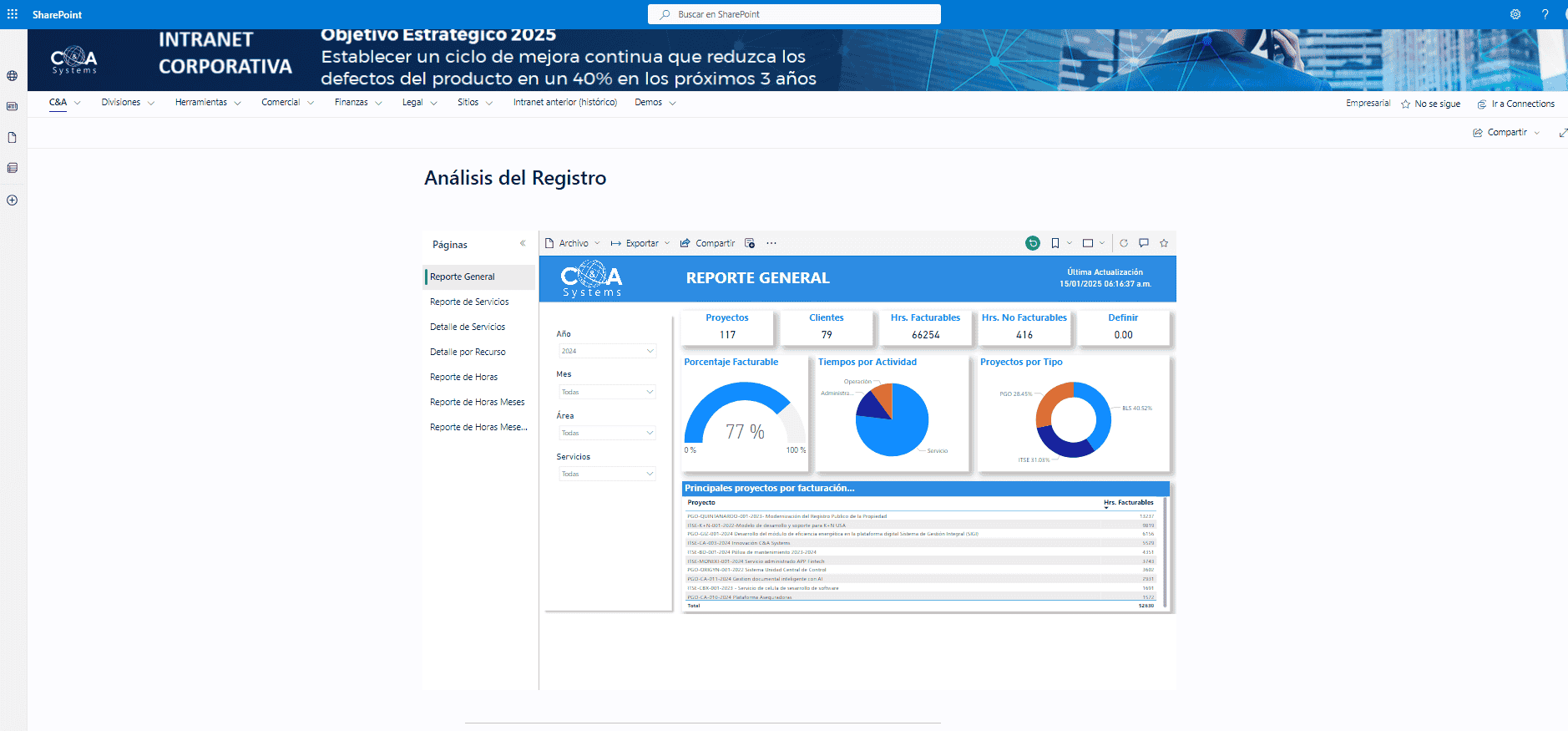Open the more options ellipsis in report toolbar
This screenshot has height=731, width=1568.
(771, 243)
